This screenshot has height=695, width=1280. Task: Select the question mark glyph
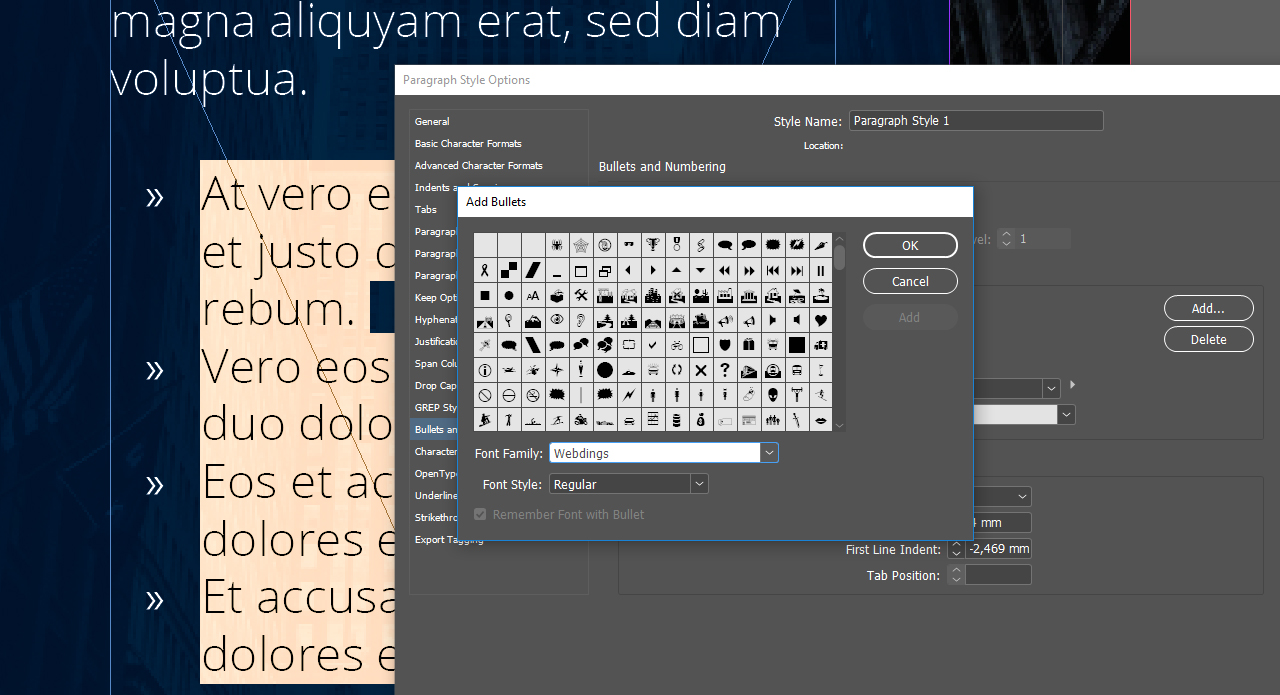725,370
